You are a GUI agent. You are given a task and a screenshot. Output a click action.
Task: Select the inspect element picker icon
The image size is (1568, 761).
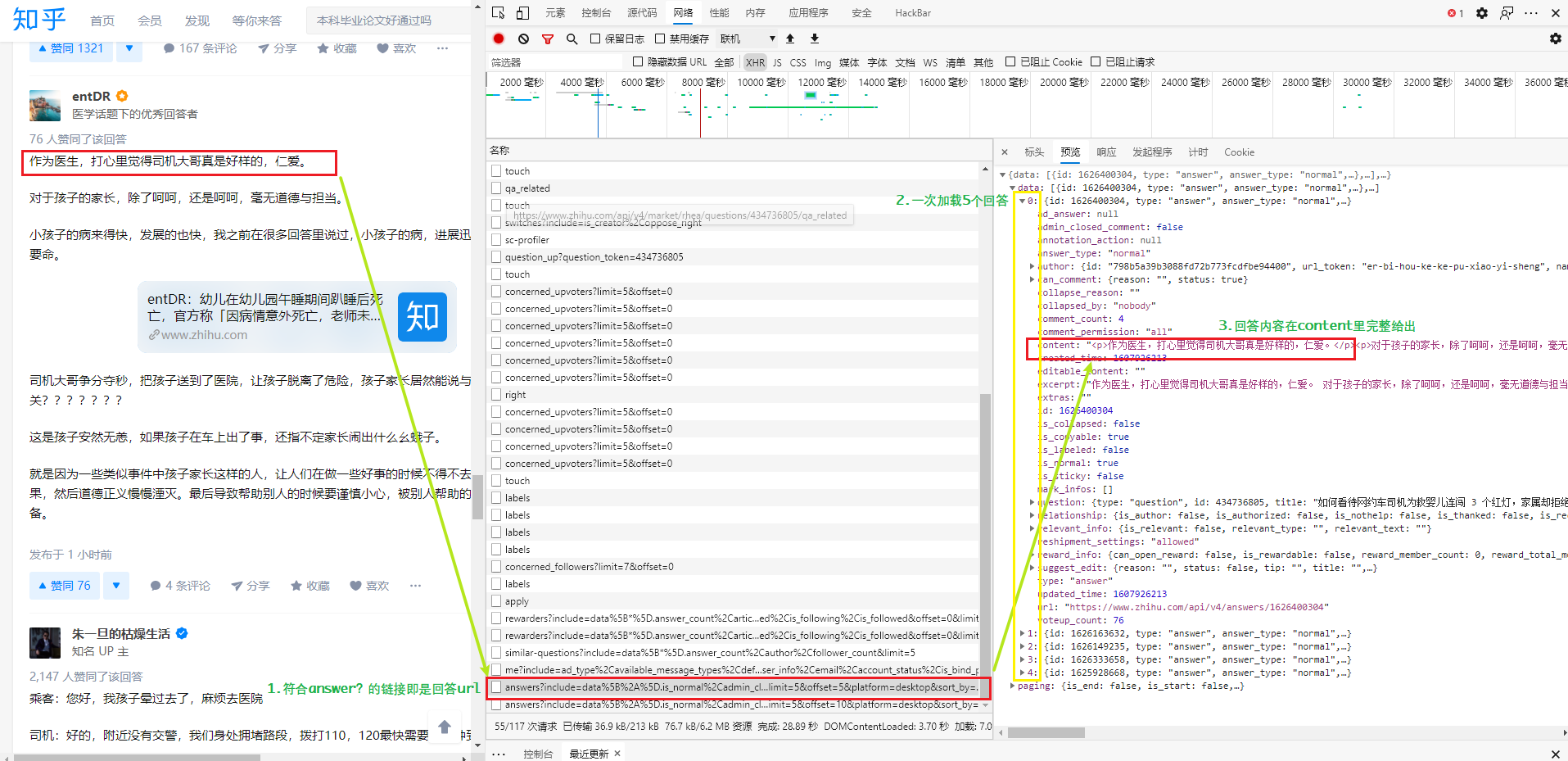tap(498, 13)
